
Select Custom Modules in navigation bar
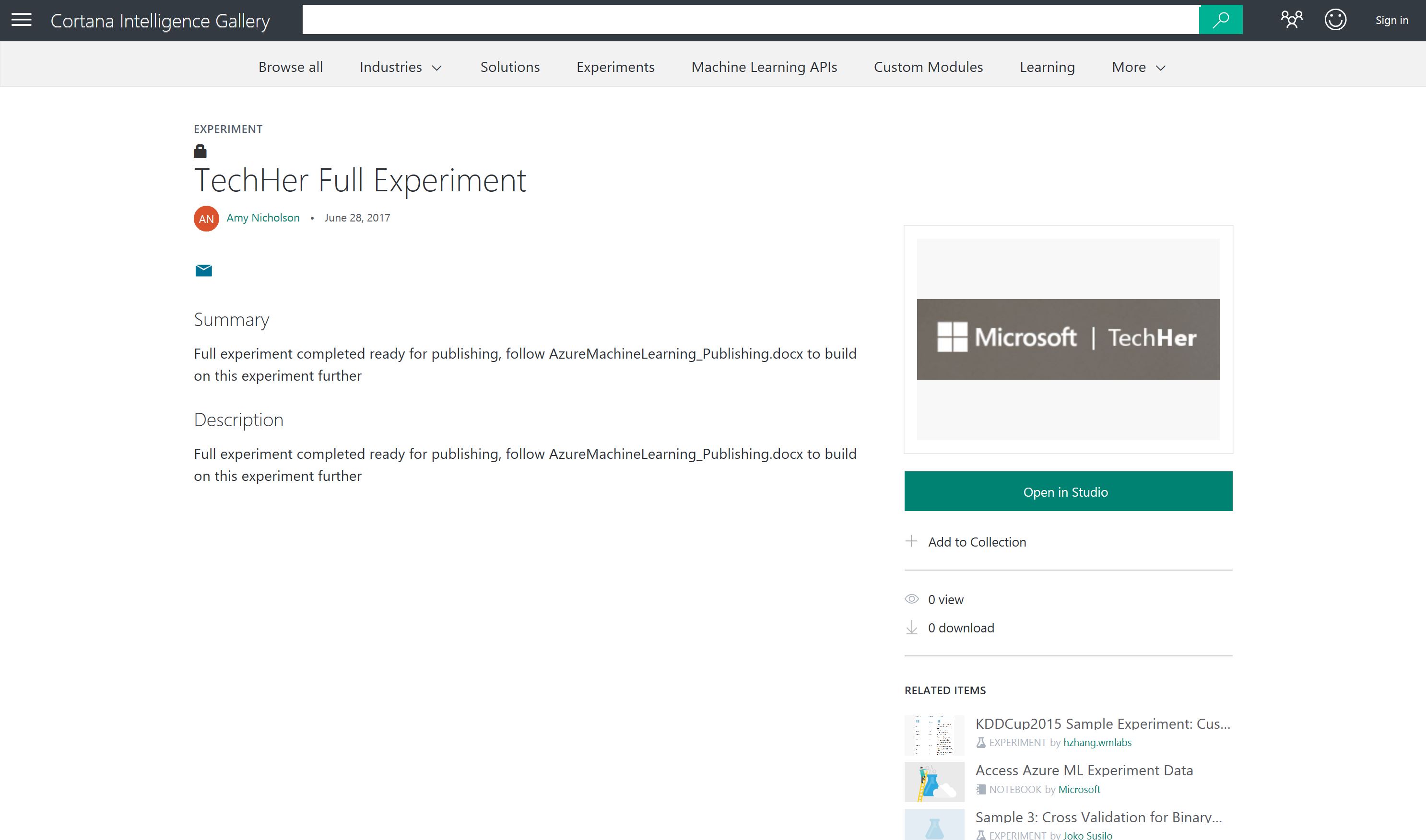pos(928,67)
